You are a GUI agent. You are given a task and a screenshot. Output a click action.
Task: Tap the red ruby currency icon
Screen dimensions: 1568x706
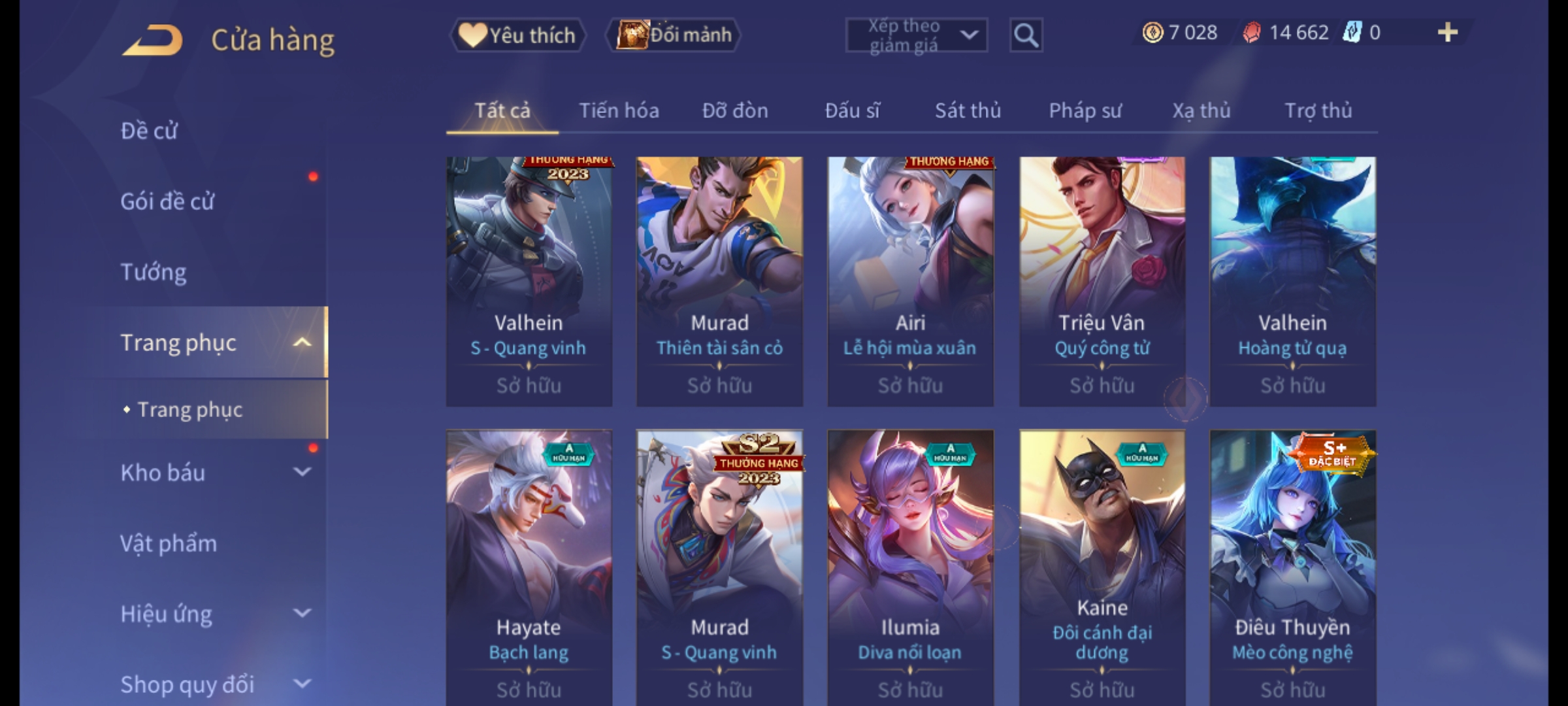click(1252, 33)
